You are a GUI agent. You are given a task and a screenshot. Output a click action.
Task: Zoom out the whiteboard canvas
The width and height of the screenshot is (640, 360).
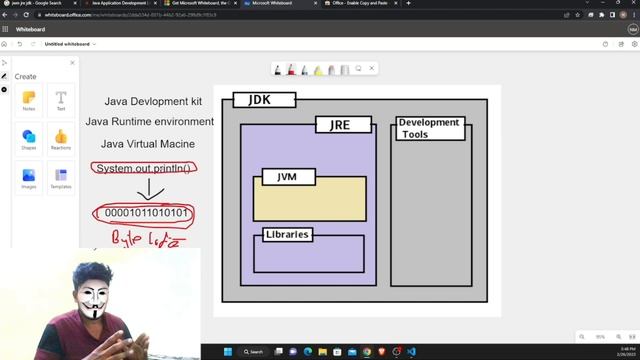pos(582,337)
